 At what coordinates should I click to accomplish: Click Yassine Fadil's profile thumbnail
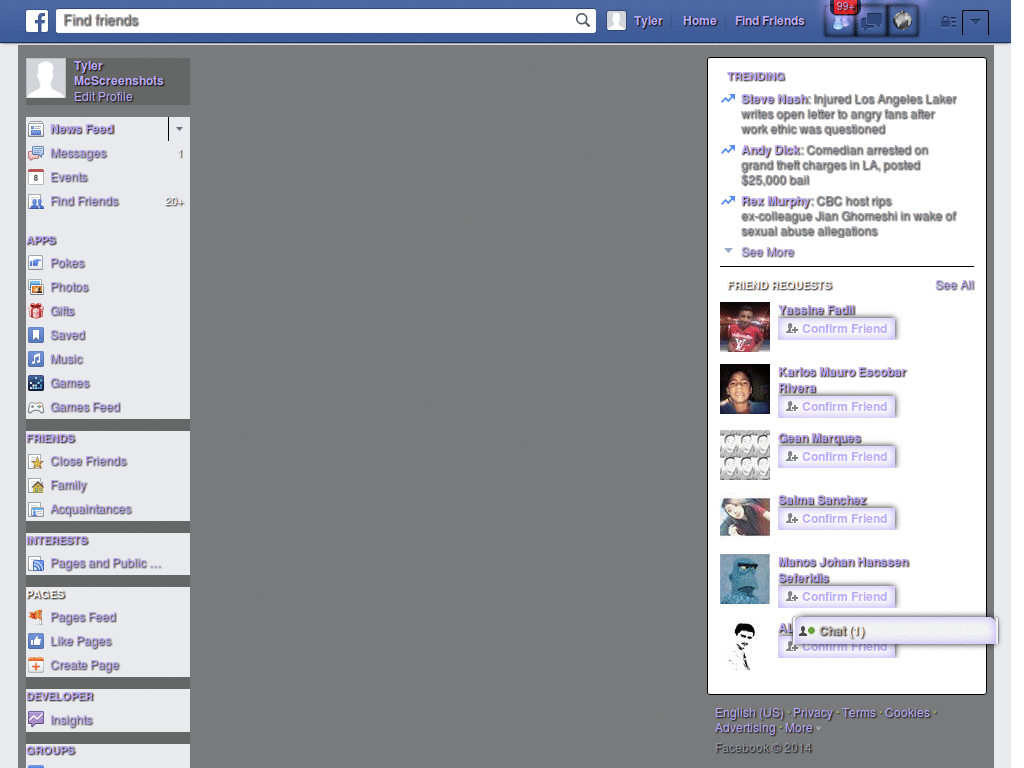pyautogui.click(x=744, y=327)
